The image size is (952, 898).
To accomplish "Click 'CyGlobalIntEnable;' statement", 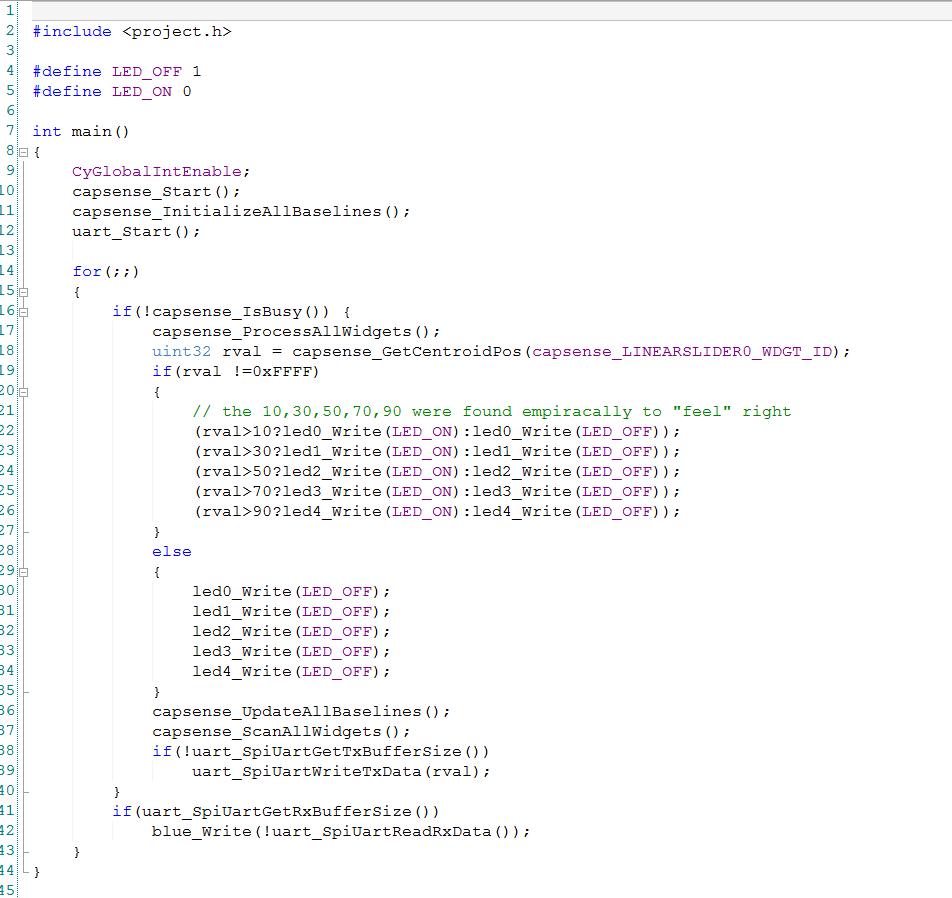I will 161,172.
